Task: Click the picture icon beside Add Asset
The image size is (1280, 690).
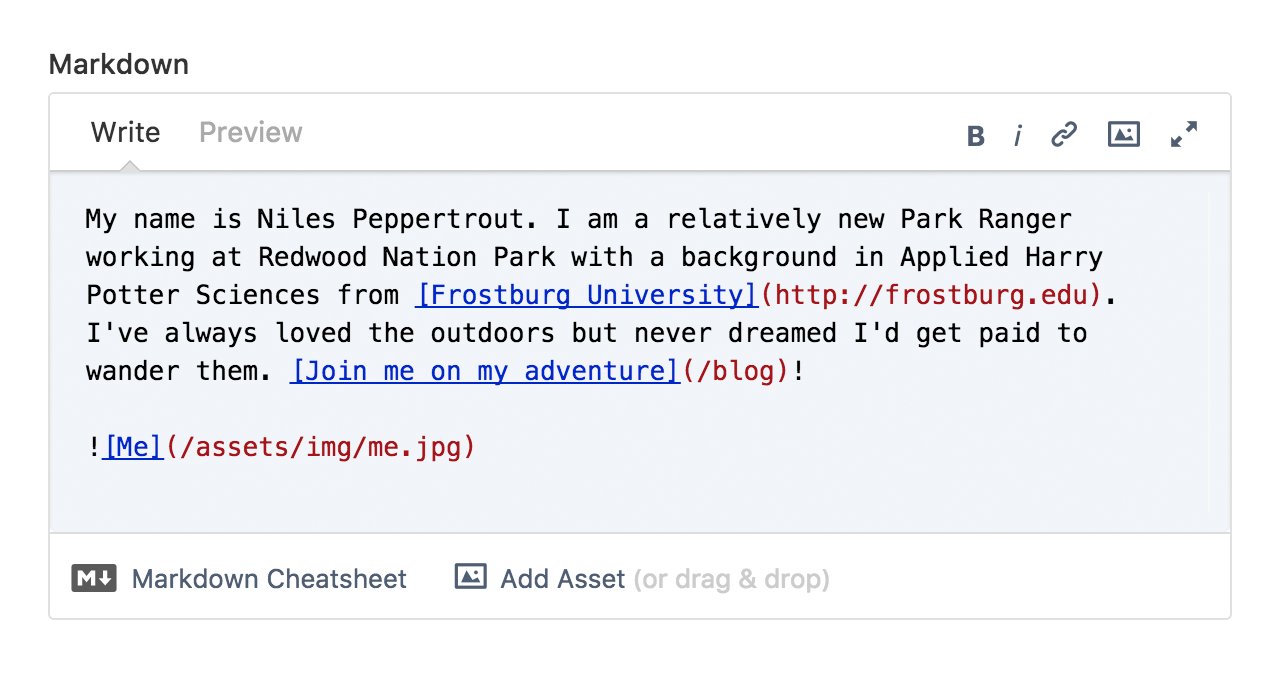Action: (x=470, y=576)
